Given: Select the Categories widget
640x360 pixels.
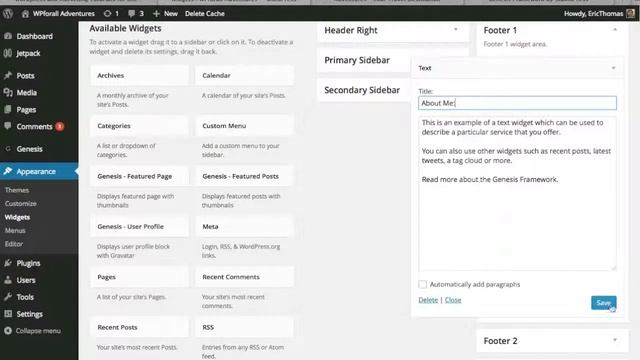Looking at the screenshot, I should pyautogui.click(x=140, y=126).
